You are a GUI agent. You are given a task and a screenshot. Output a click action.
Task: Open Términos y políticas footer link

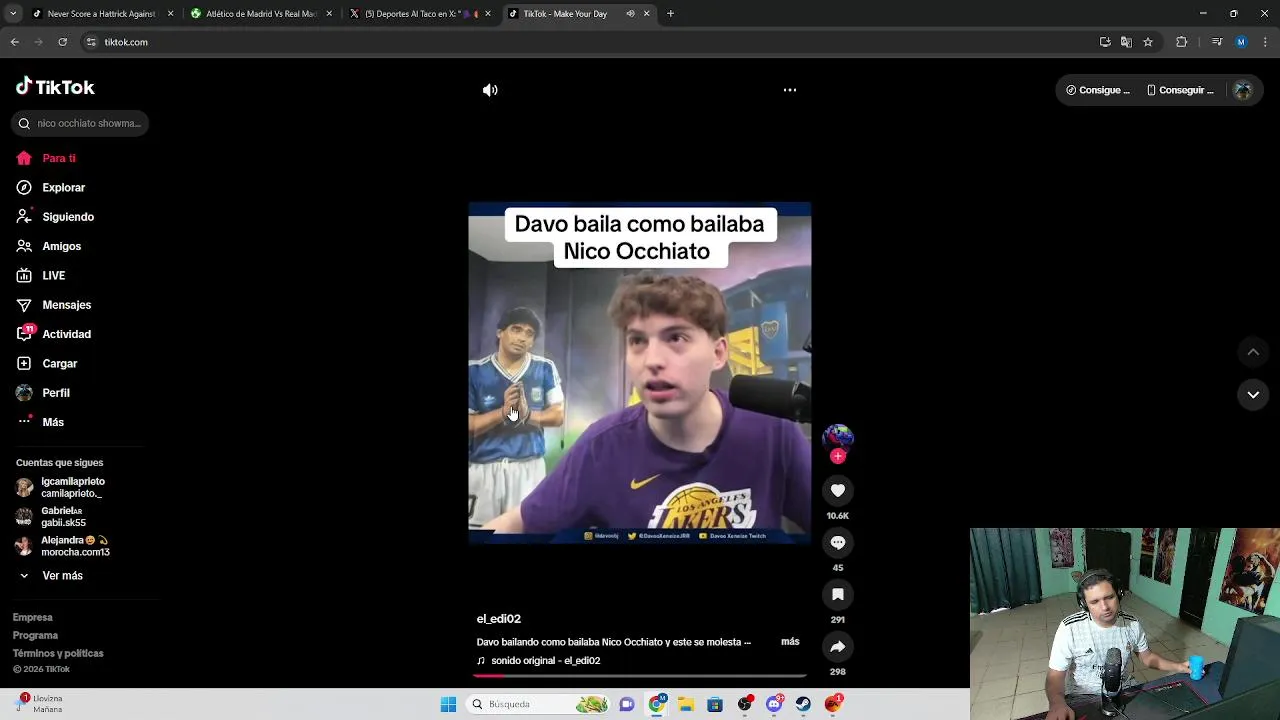click(x=58, y=654)
